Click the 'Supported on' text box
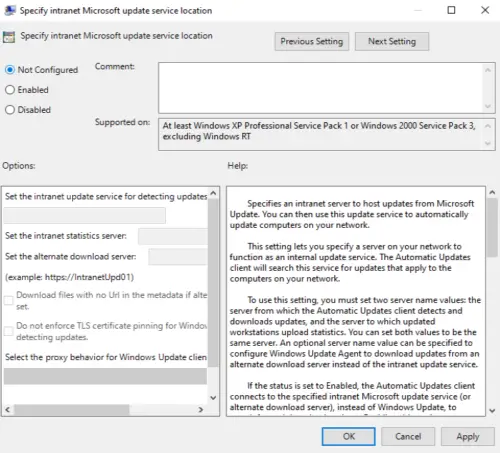 pyautogui.click(x=320, y=134)
